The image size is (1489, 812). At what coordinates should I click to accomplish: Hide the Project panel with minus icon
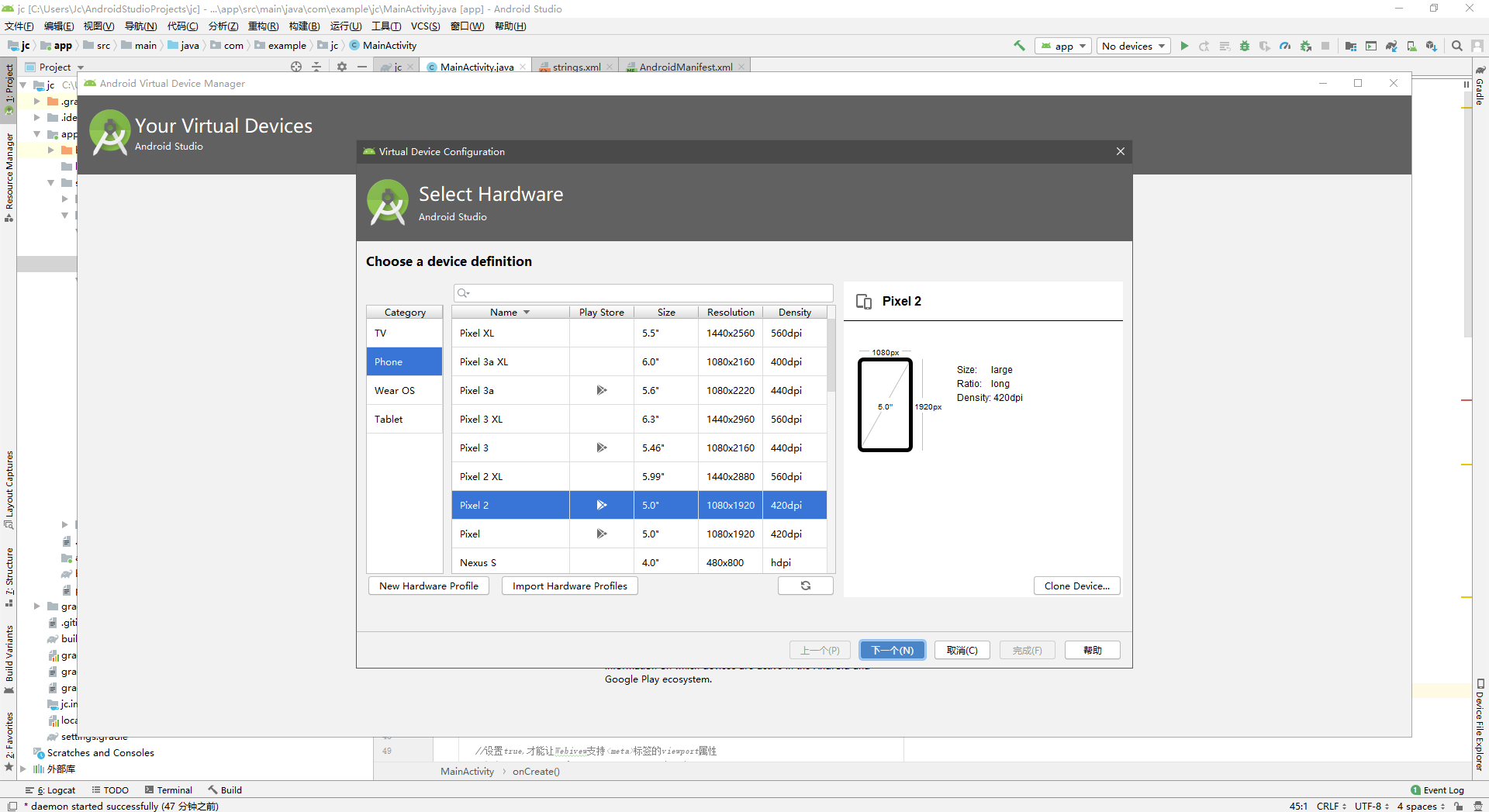[362, 67]
